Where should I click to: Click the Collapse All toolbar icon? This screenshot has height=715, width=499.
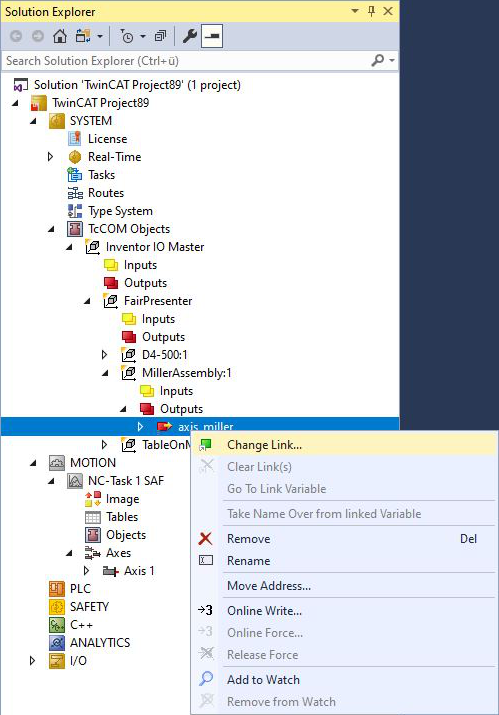160,36
